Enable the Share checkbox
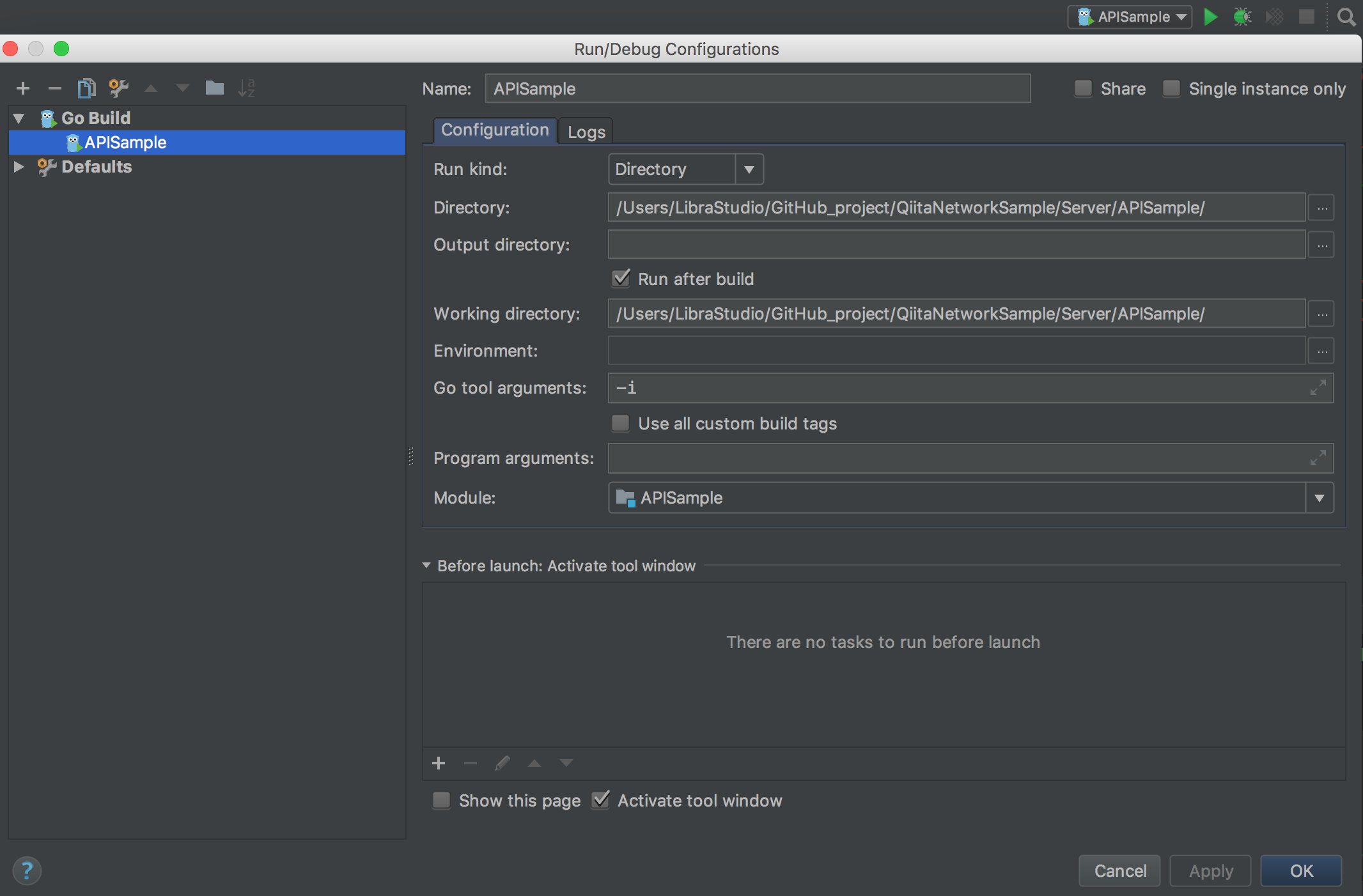This screenshot has height=896, width=1363. point(1083,88)
